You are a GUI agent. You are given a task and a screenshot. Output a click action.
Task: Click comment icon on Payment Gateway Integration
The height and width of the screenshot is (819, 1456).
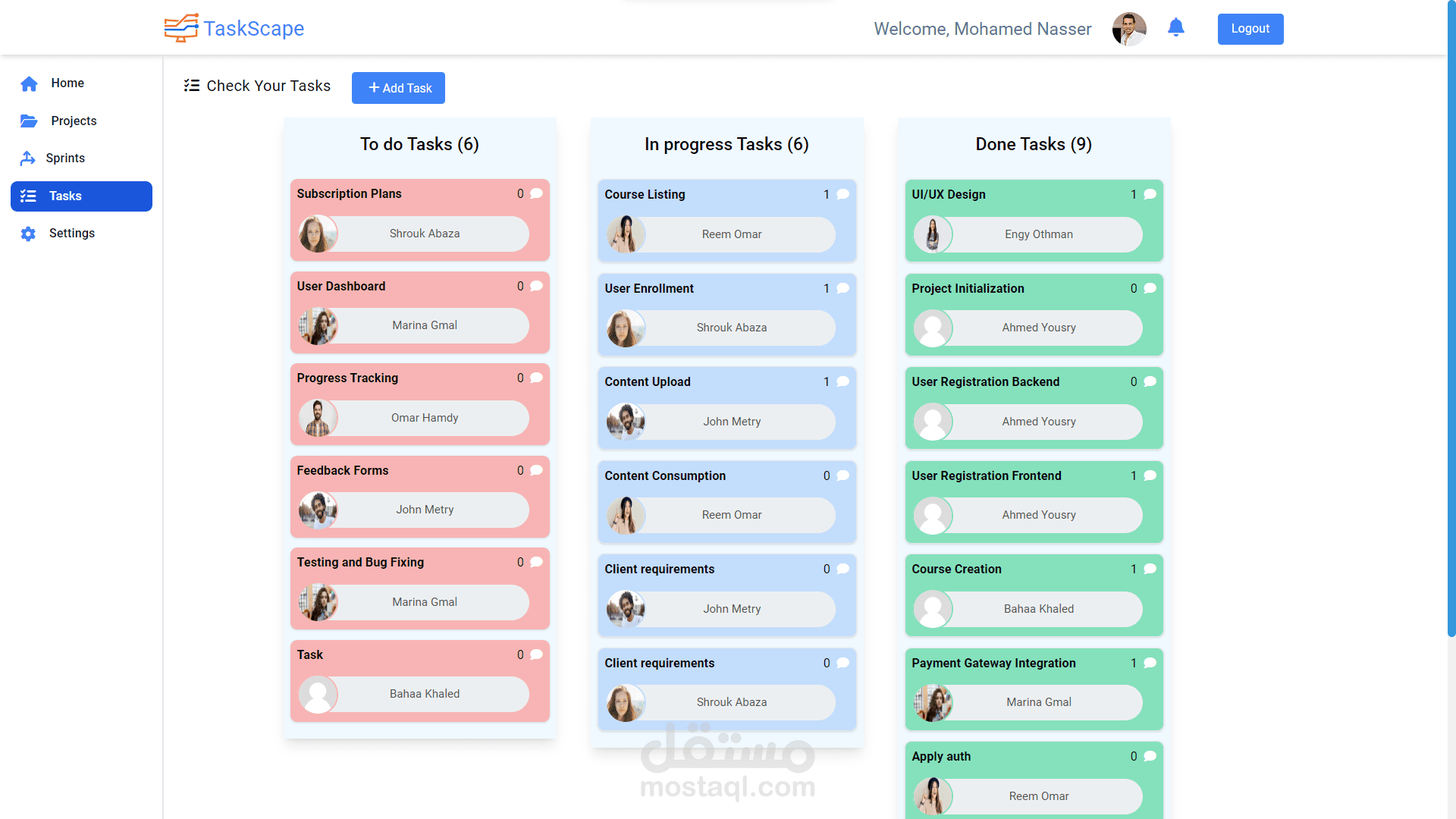point(1150,663)
